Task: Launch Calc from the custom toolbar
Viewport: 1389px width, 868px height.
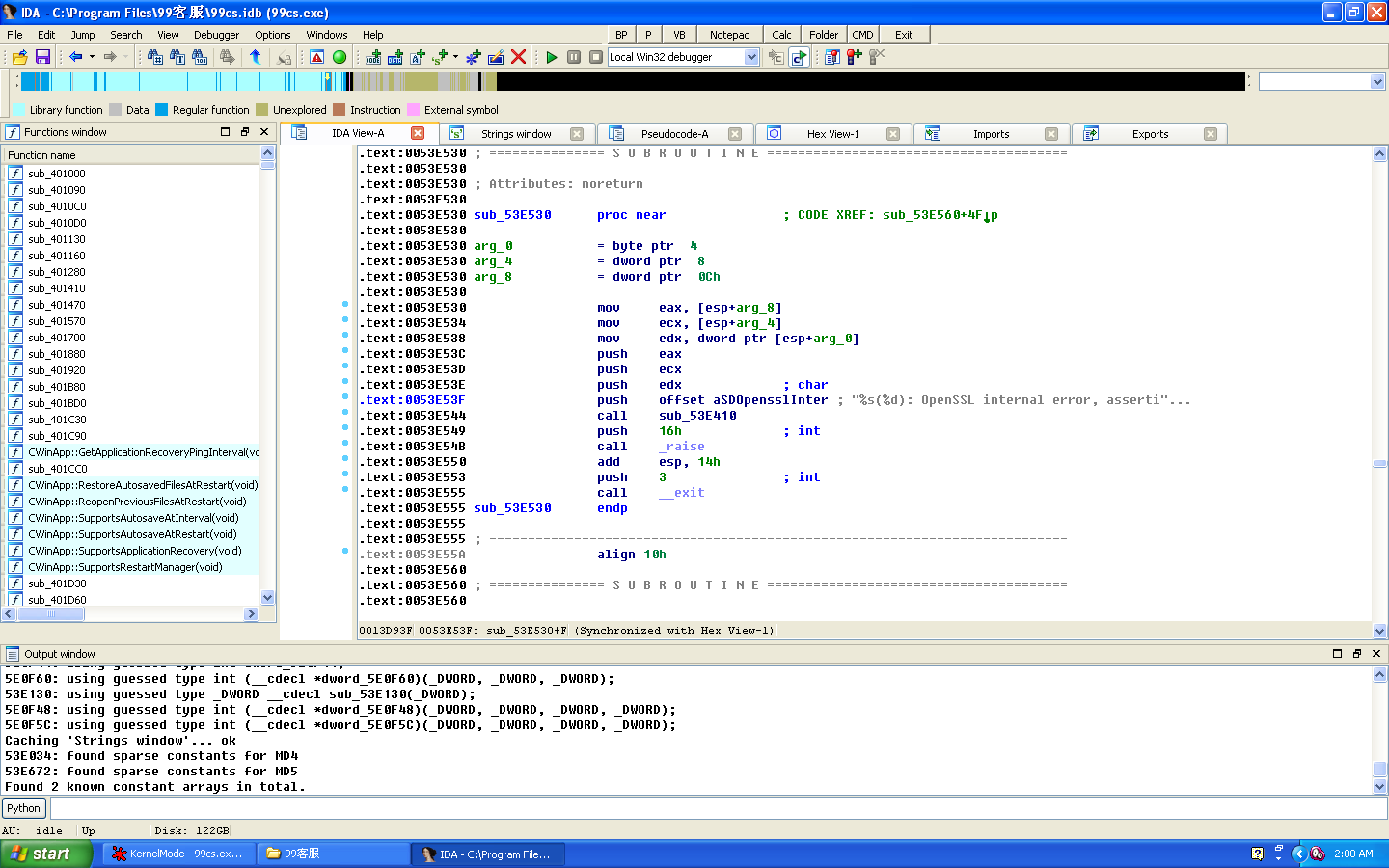Action: coord(782,34)
